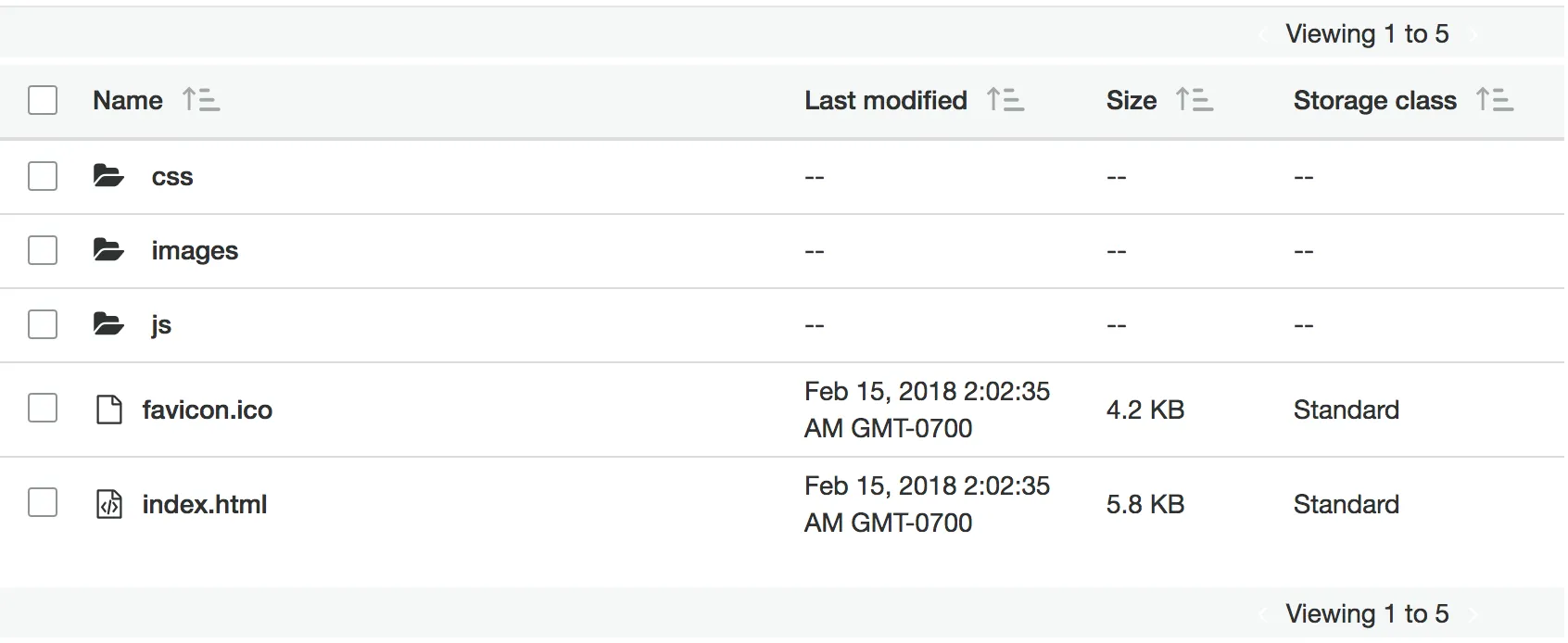Toggle the select-all checkbox in header
This screenshot has width=1568, height=643.
tap(43, 100)
